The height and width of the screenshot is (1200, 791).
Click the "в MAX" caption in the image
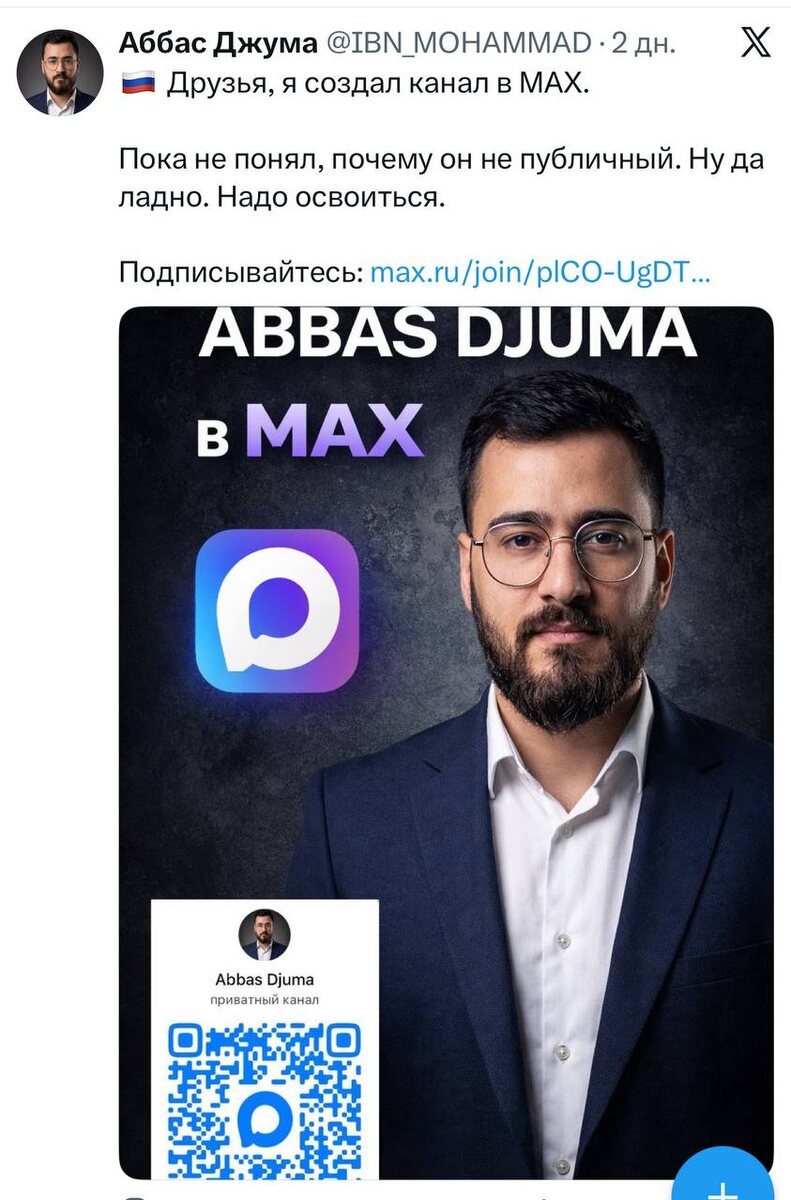[310, 431]
